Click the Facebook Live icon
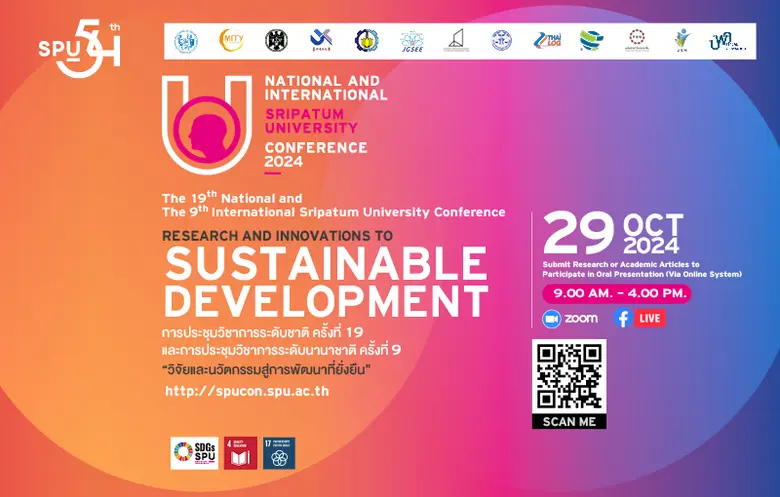780x497 pixels. coord(622,319)
